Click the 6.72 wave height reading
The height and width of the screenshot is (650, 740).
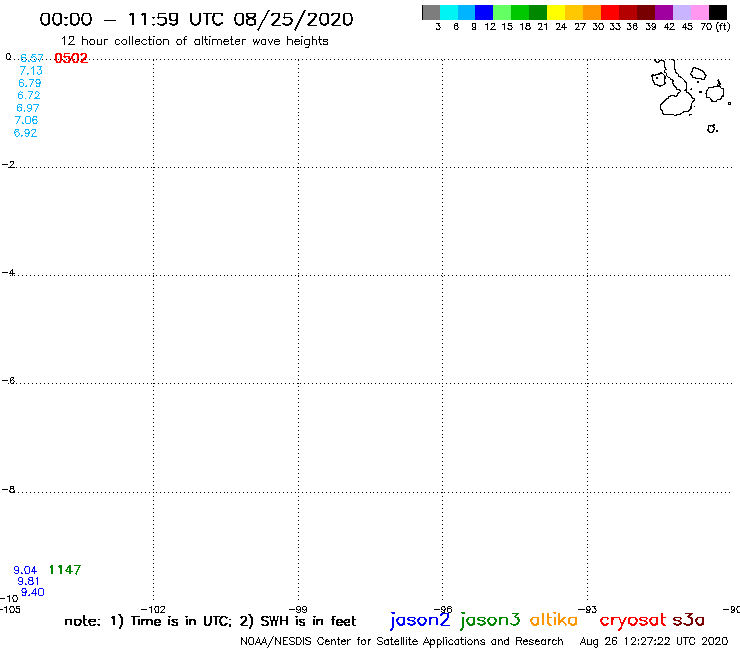pyautogui.click(x=29, y=95)
